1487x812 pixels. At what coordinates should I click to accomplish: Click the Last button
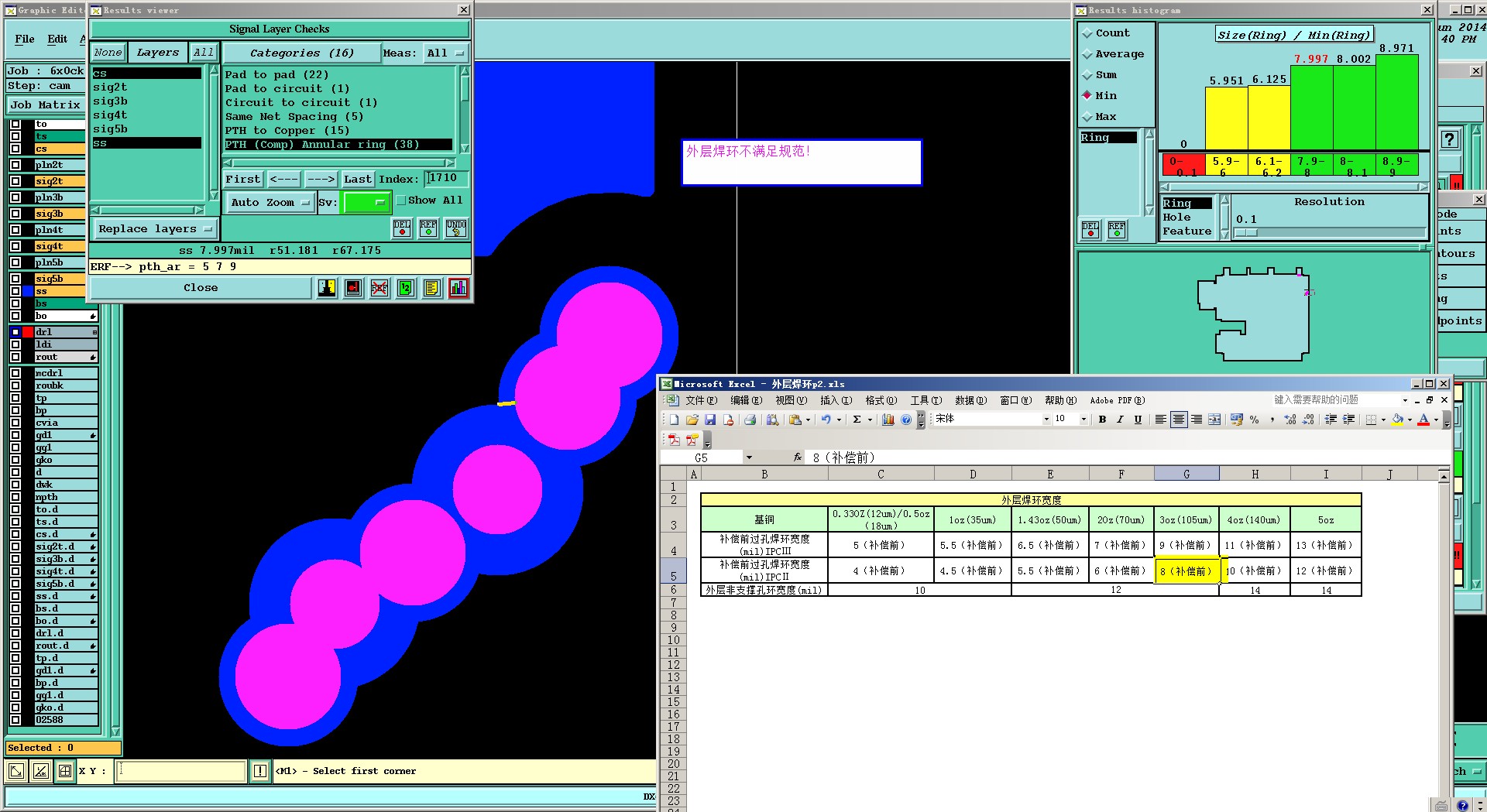(x=357, y=180)
